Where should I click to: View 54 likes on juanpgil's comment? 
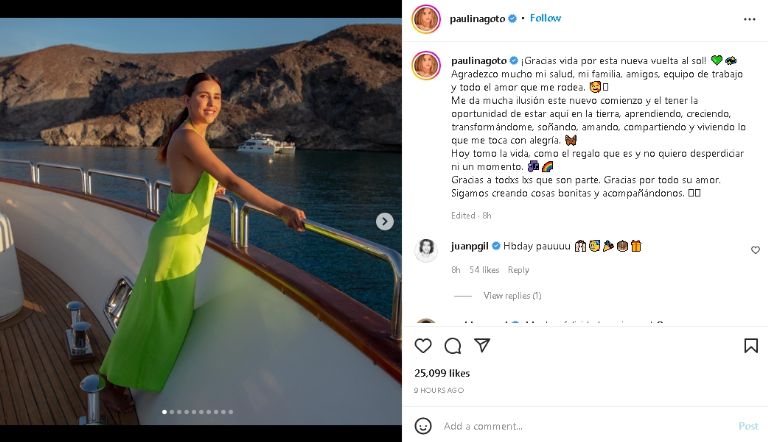pos(484,270)
